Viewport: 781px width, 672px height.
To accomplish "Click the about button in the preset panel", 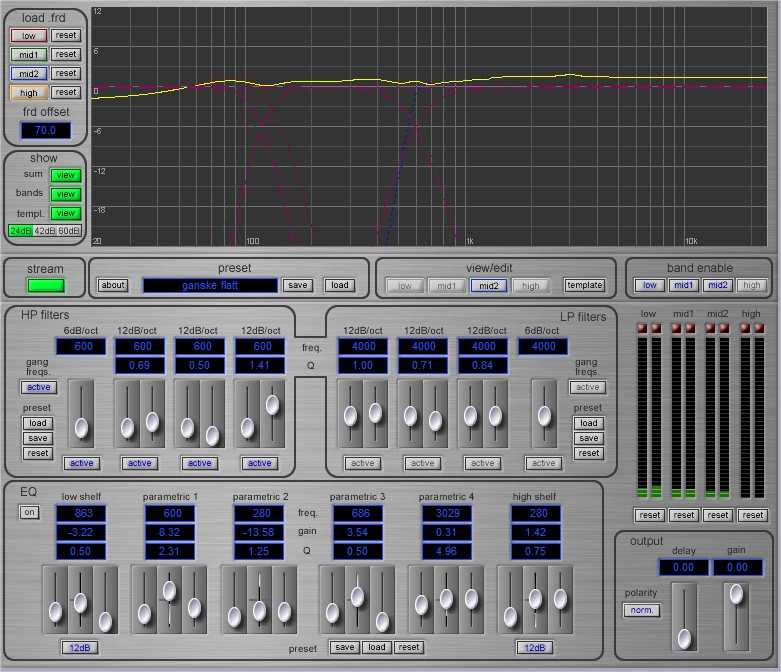I will (113, 286).
